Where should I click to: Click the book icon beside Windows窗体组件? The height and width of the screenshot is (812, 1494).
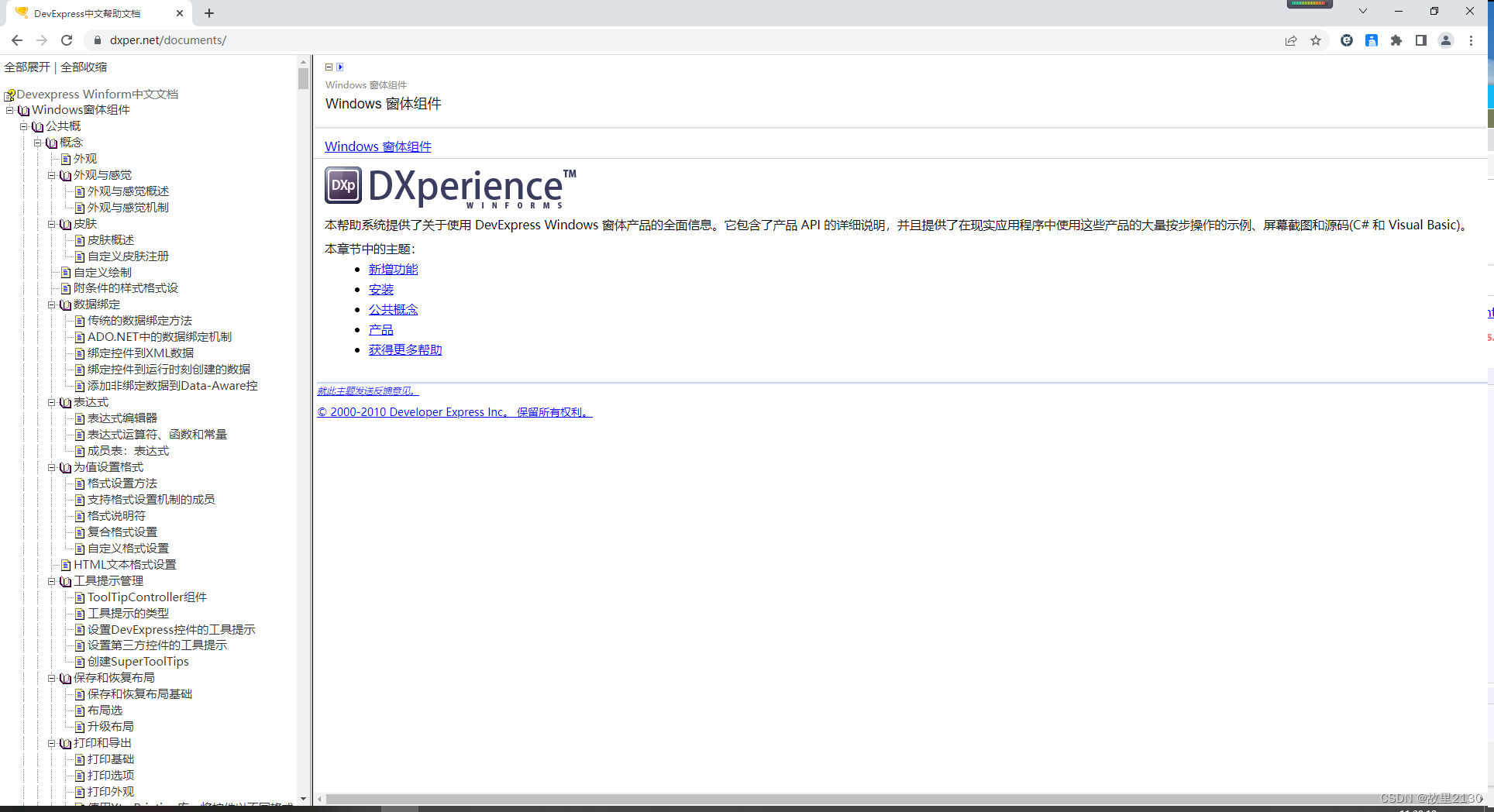point(24,111)
